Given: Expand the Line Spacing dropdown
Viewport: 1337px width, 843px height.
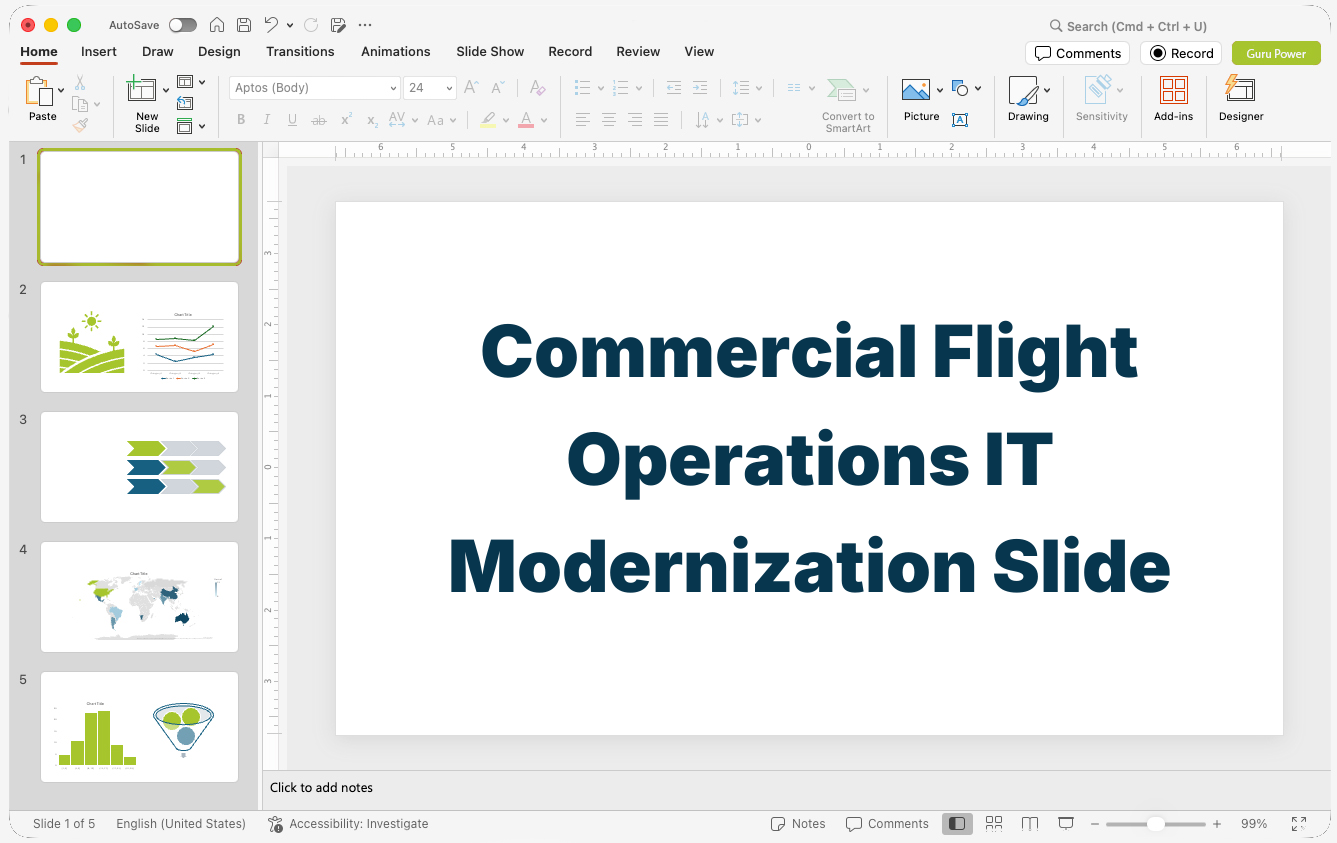Looking at the screenshot, I should coord(758,88).
